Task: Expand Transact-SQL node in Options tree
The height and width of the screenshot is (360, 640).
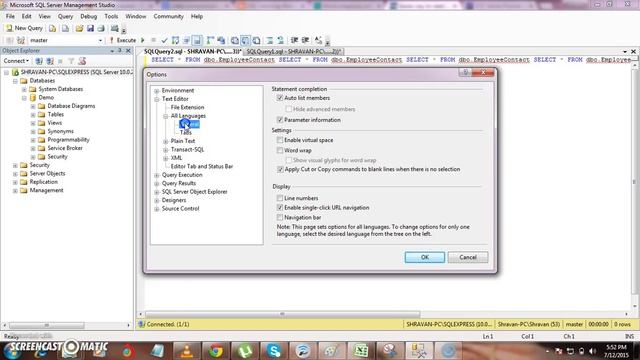Action: coord(166,150)
